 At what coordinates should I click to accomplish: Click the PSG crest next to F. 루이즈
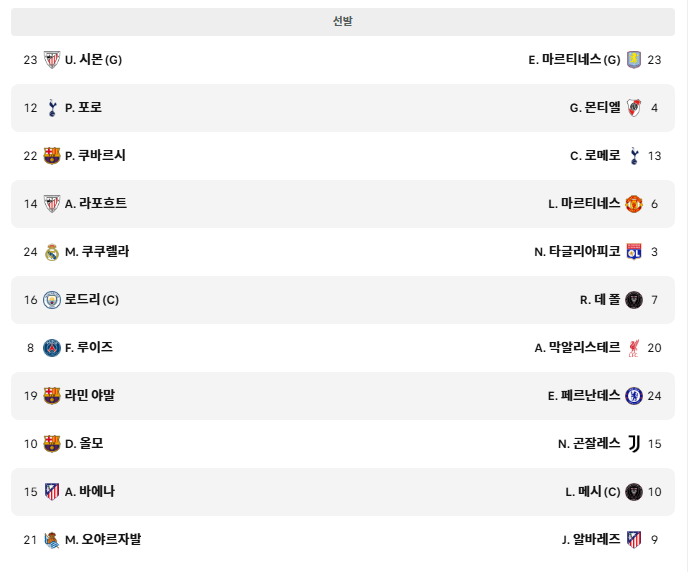coord(52,348)
